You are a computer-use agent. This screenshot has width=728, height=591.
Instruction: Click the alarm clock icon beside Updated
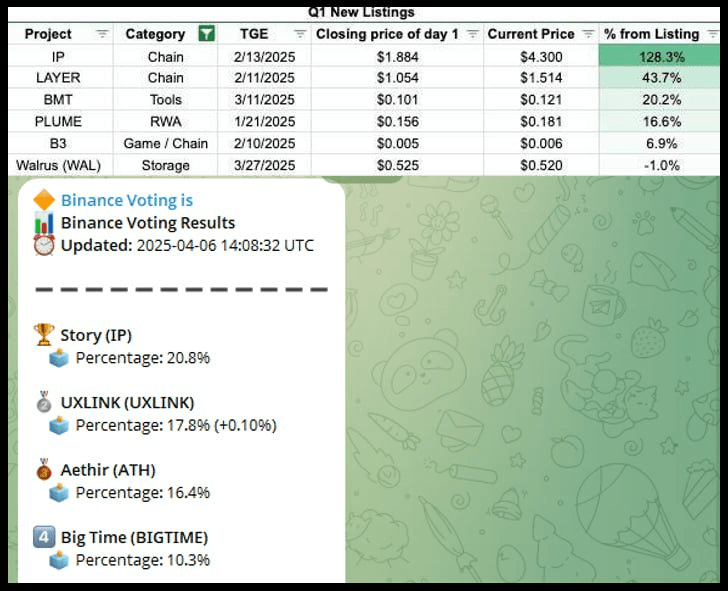tap(44, 245)
